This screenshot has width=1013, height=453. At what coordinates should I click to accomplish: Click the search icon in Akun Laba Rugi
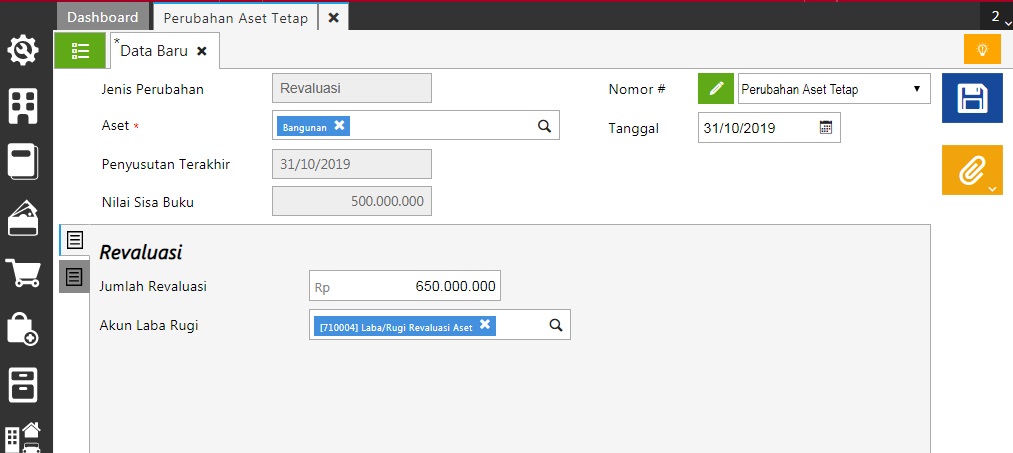[x=556, y=325]
